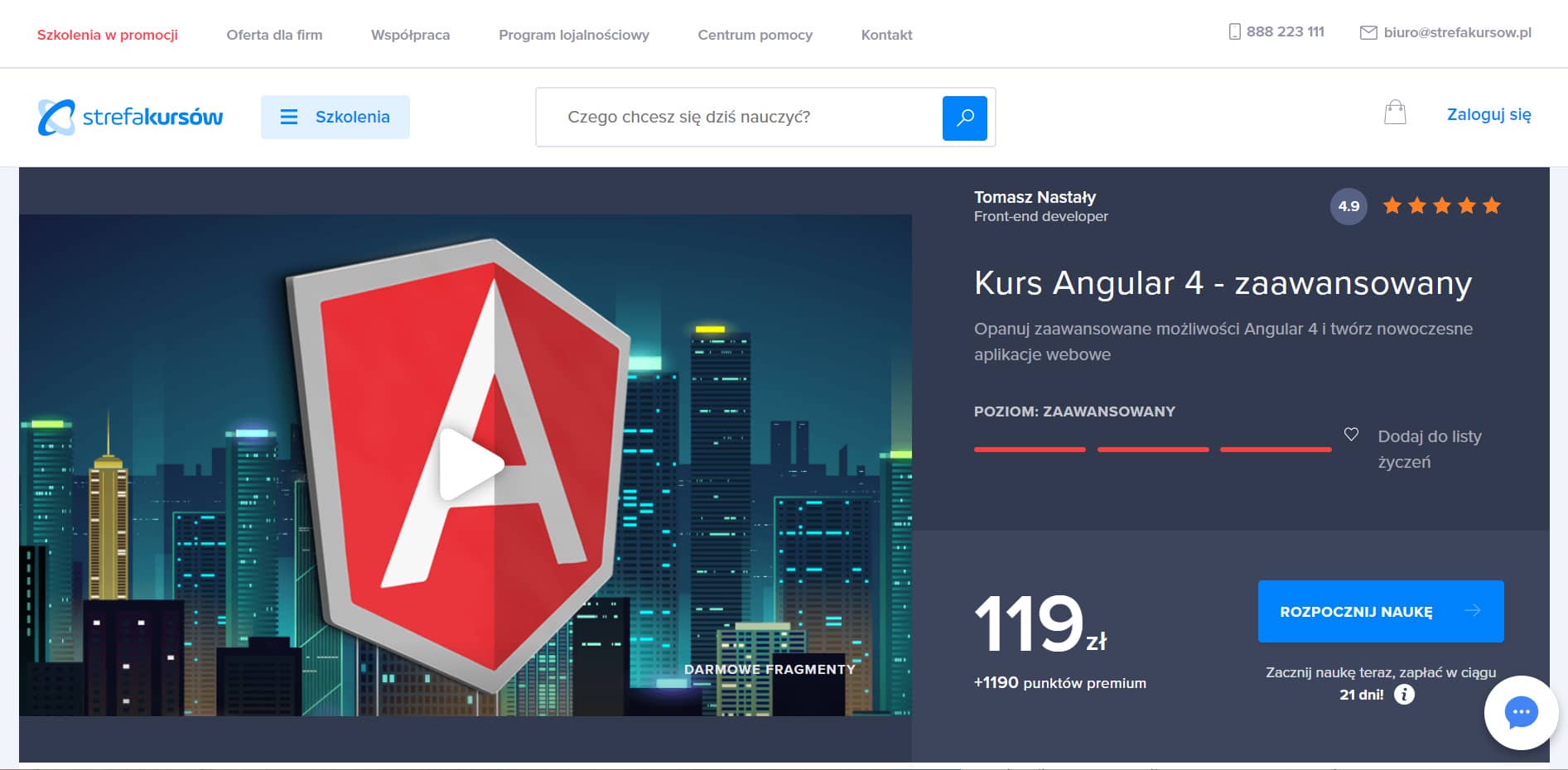Click the Darmowe fragmenty label on video
1568x770 pixels.
[770, 669]
